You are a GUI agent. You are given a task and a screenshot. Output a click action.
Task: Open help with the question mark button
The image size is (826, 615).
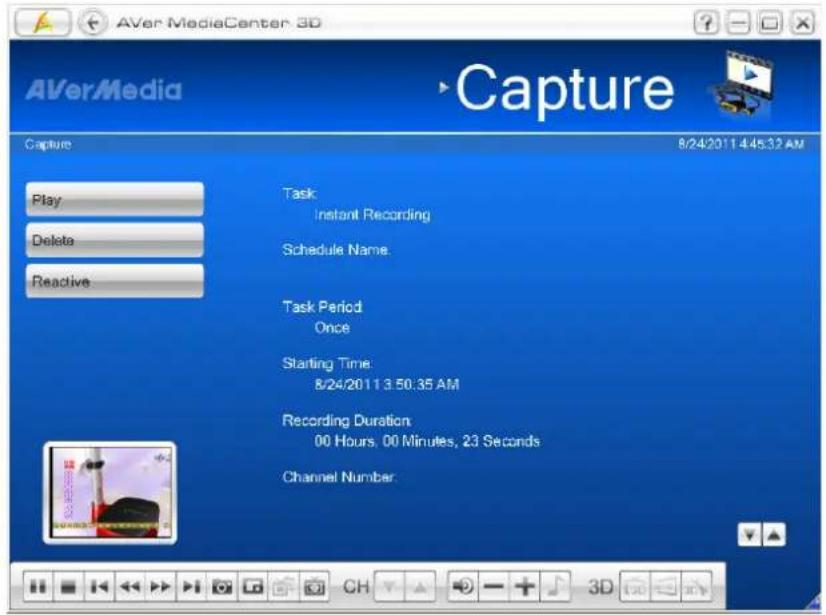point(706,23)
